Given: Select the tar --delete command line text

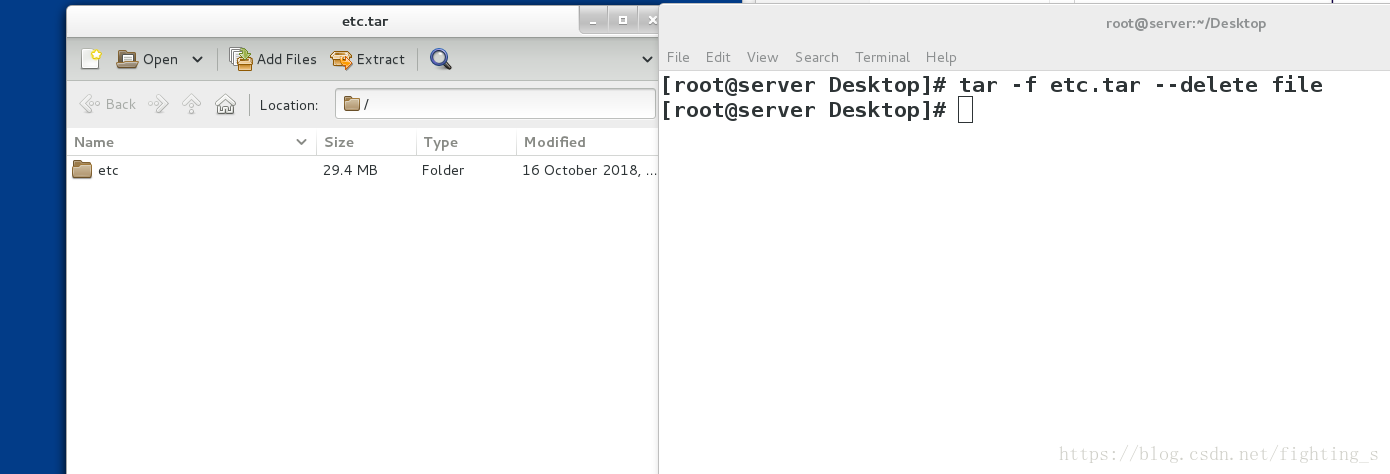Looking at the screenshot, I should coord(1141,85).
